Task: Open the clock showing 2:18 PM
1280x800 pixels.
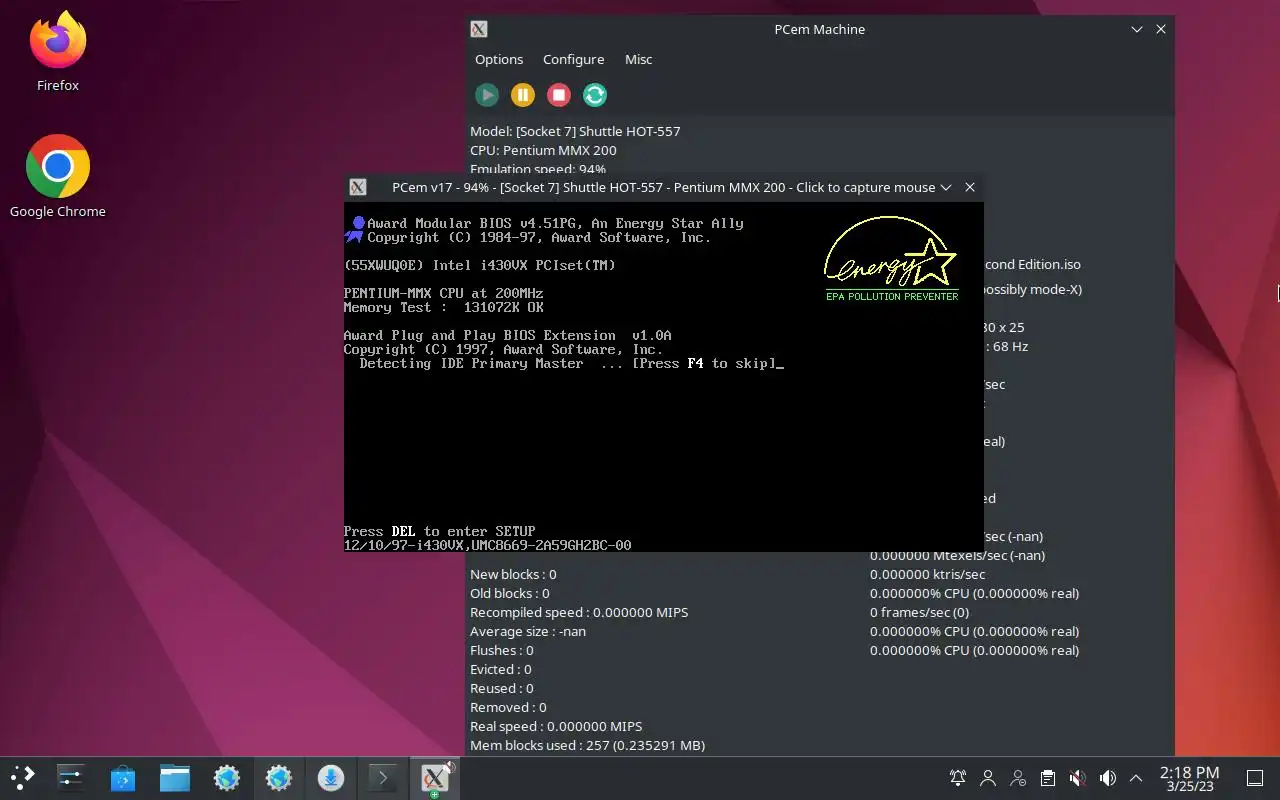Action: (1189, 778)
